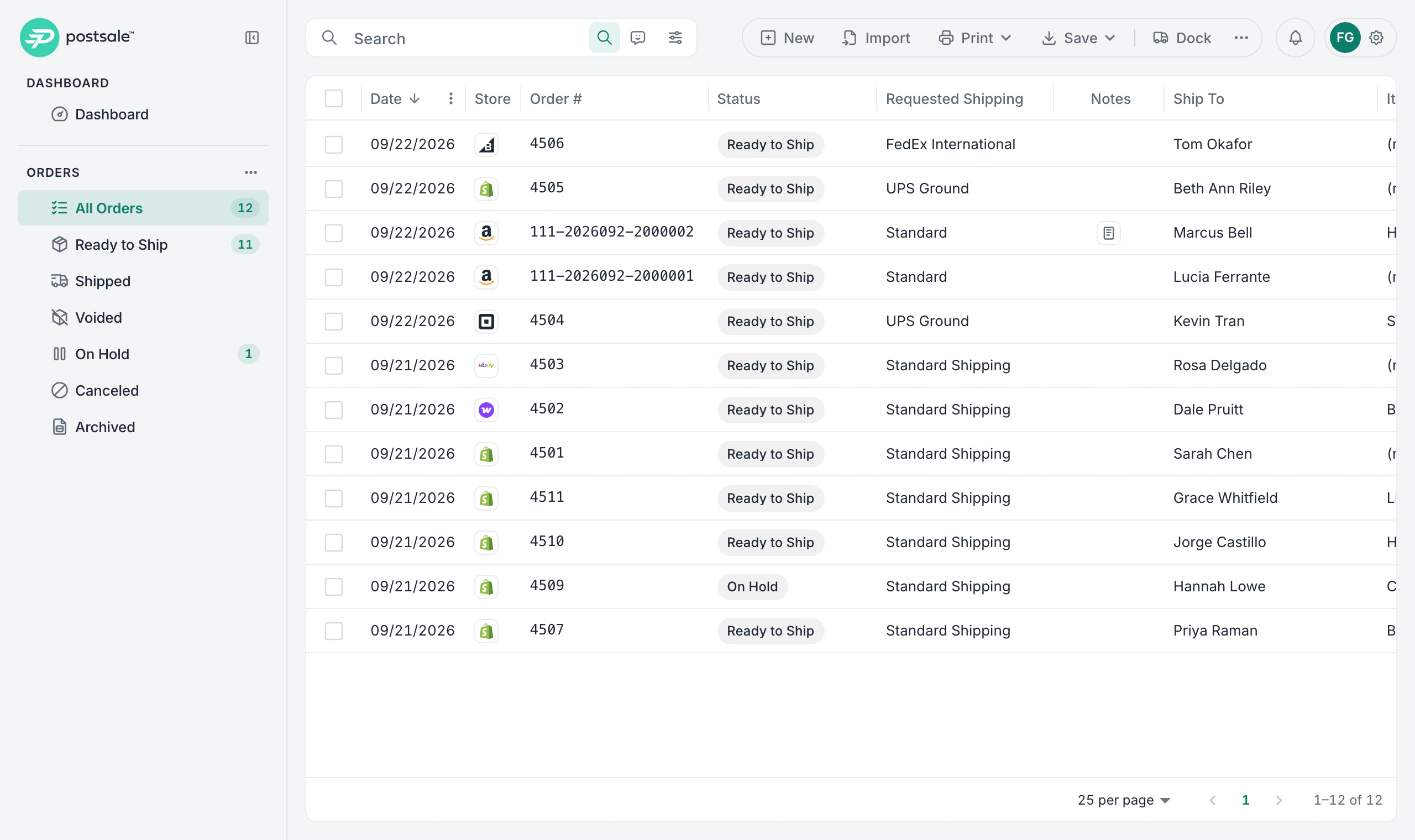
Task: Open settings gear next to FG avatar
Action: 1376,38
